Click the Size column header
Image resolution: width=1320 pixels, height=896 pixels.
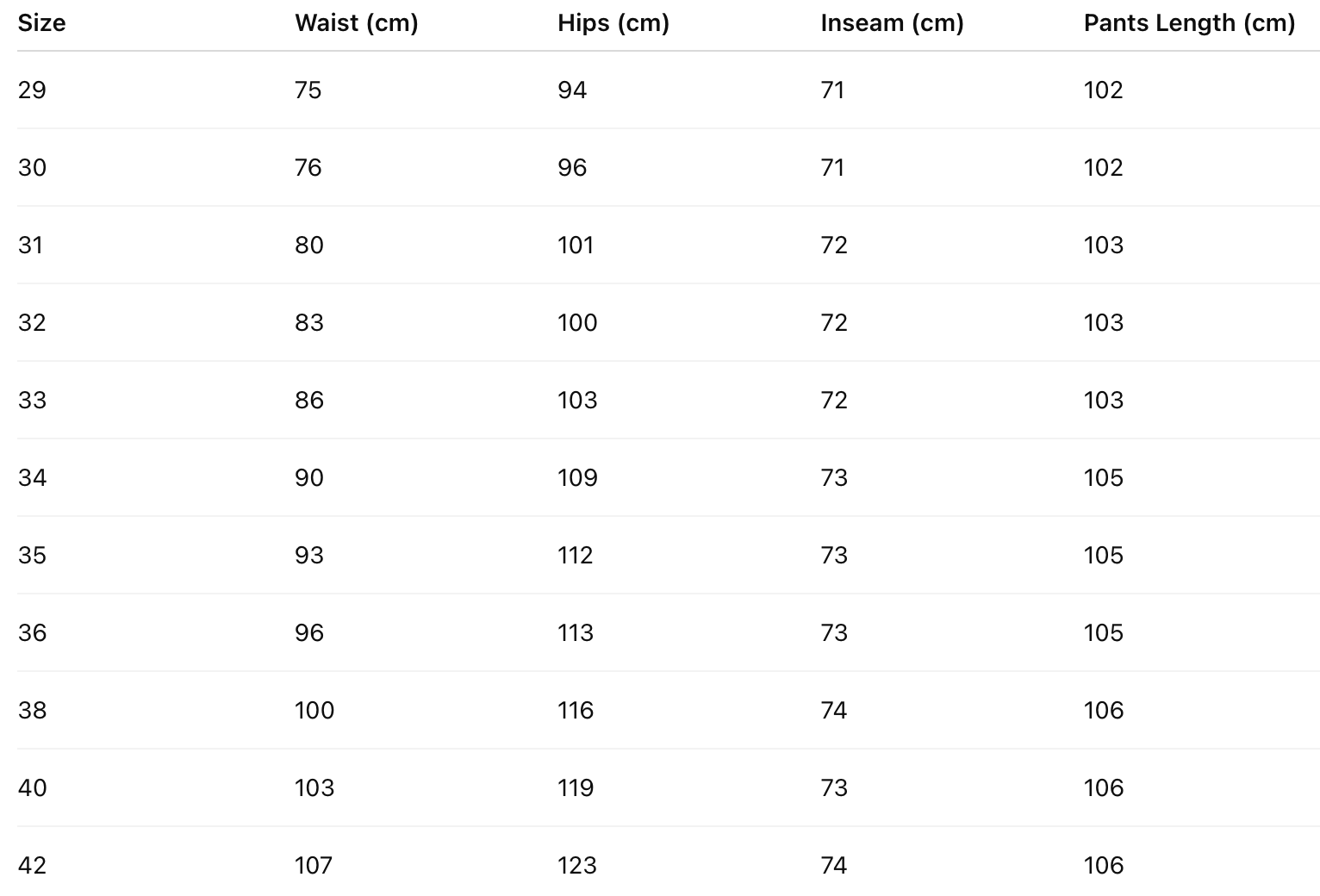click(x=41, y=23)
